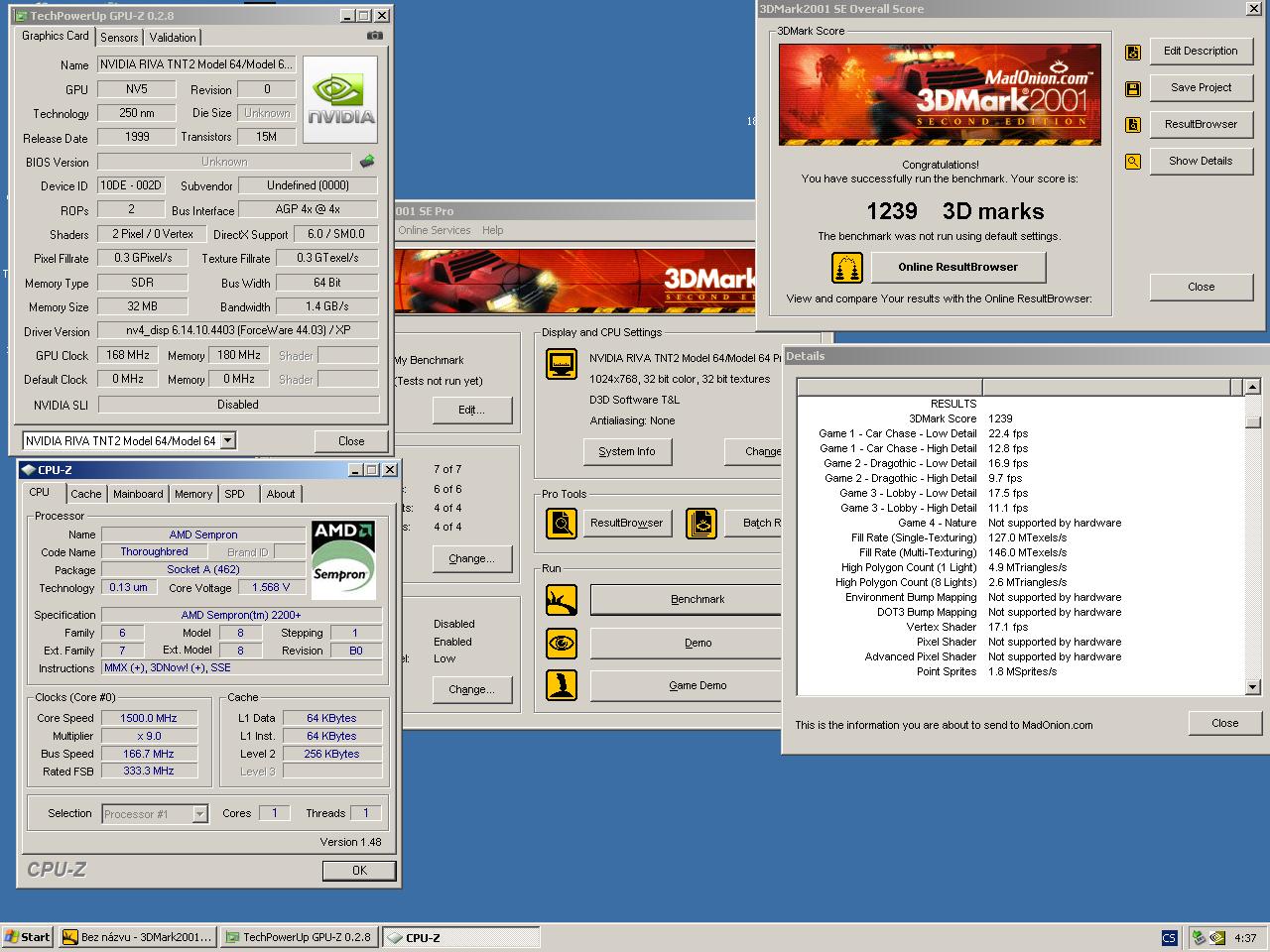Image resolution: width=1270 pixels, height=952 pixels.
Task: Switch to the Validation tab in GPU-Z
Action: tap(173, 38)
